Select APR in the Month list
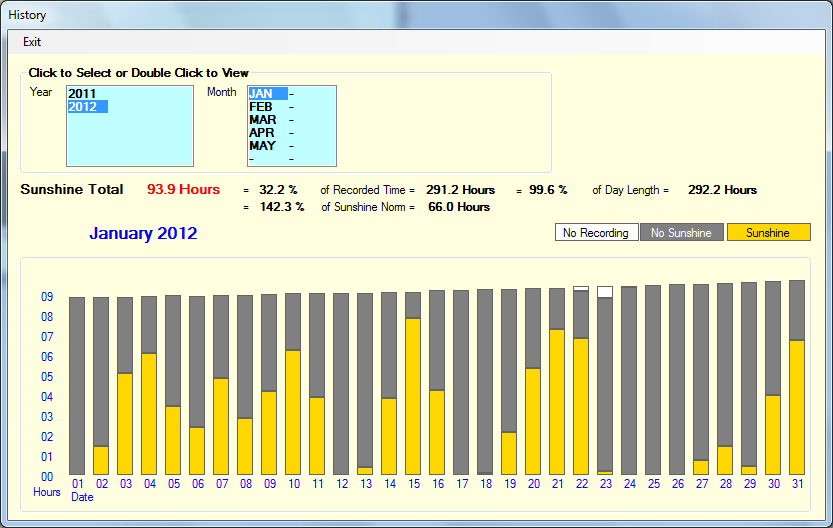This screenshot has width=833, height=528. (262, 132)
